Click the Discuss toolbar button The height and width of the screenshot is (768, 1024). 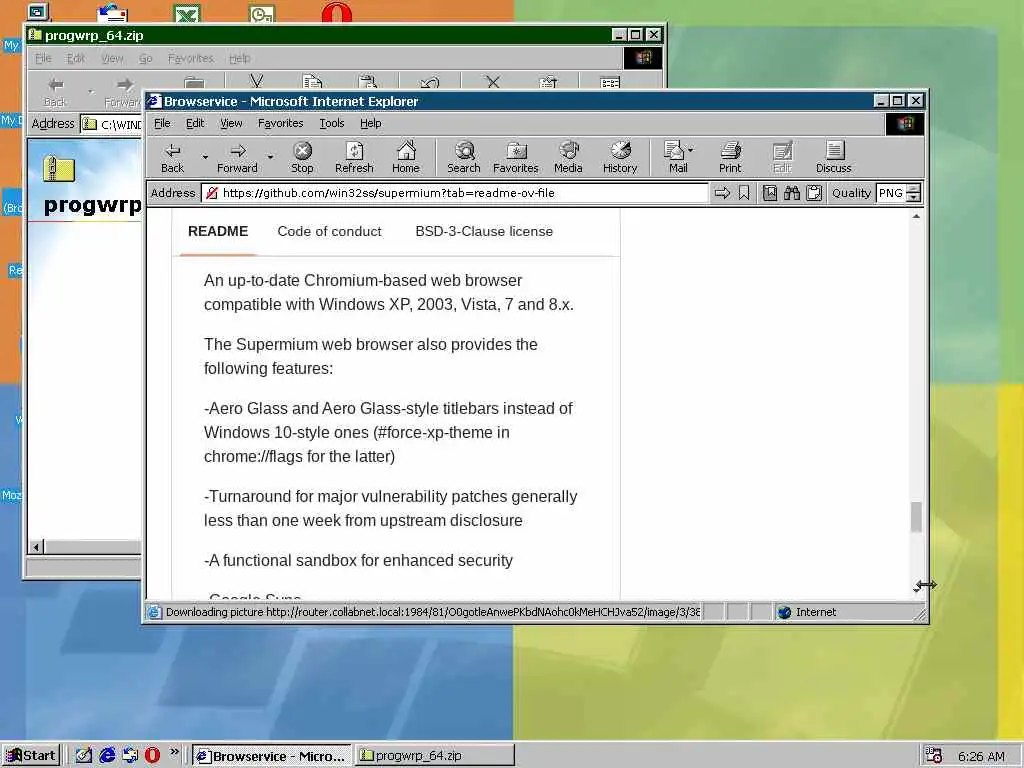pos(834,157)
